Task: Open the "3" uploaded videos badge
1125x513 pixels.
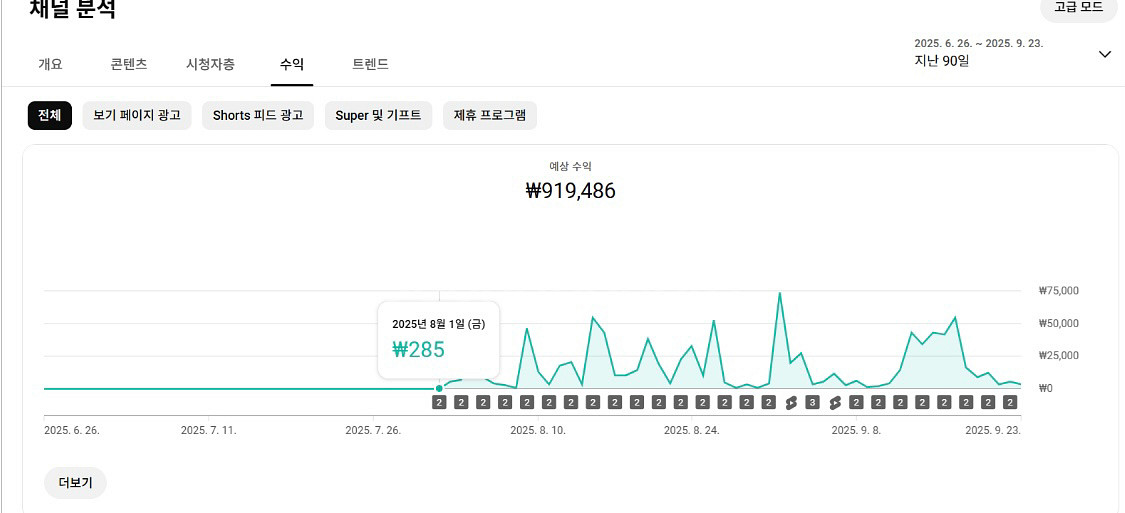Action: 813,403
